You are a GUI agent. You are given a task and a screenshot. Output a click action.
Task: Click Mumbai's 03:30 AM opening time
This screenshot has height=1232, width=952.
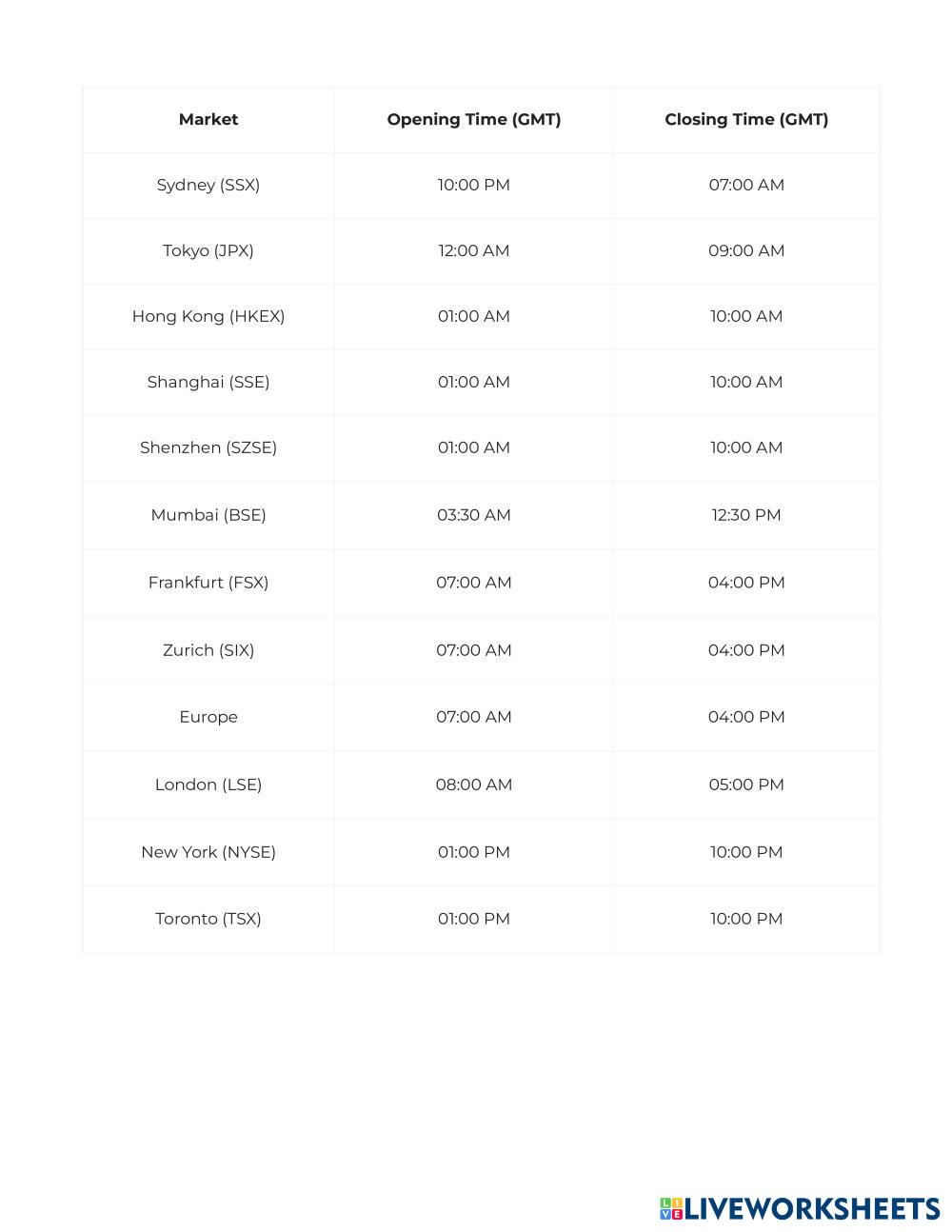(x=474, y=515)
